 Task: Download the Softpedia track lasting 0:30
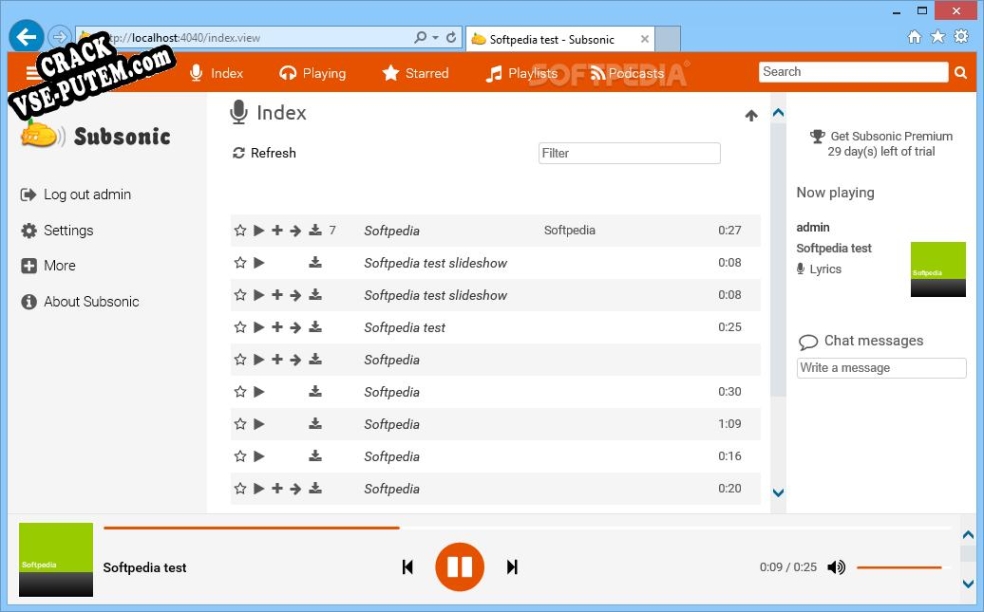[x=315, y=392]
